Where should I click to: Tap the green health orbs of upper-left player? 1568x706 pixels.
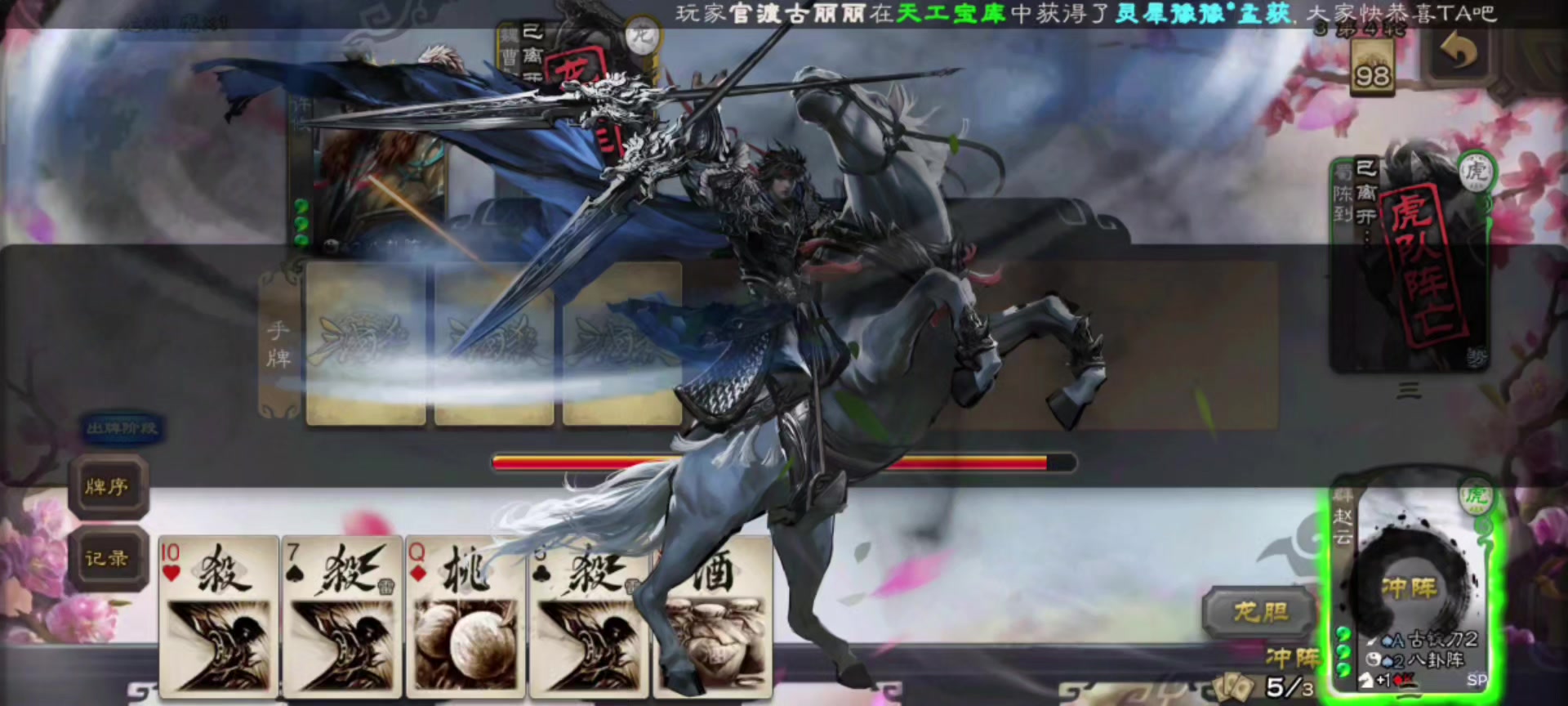point(301,222)
